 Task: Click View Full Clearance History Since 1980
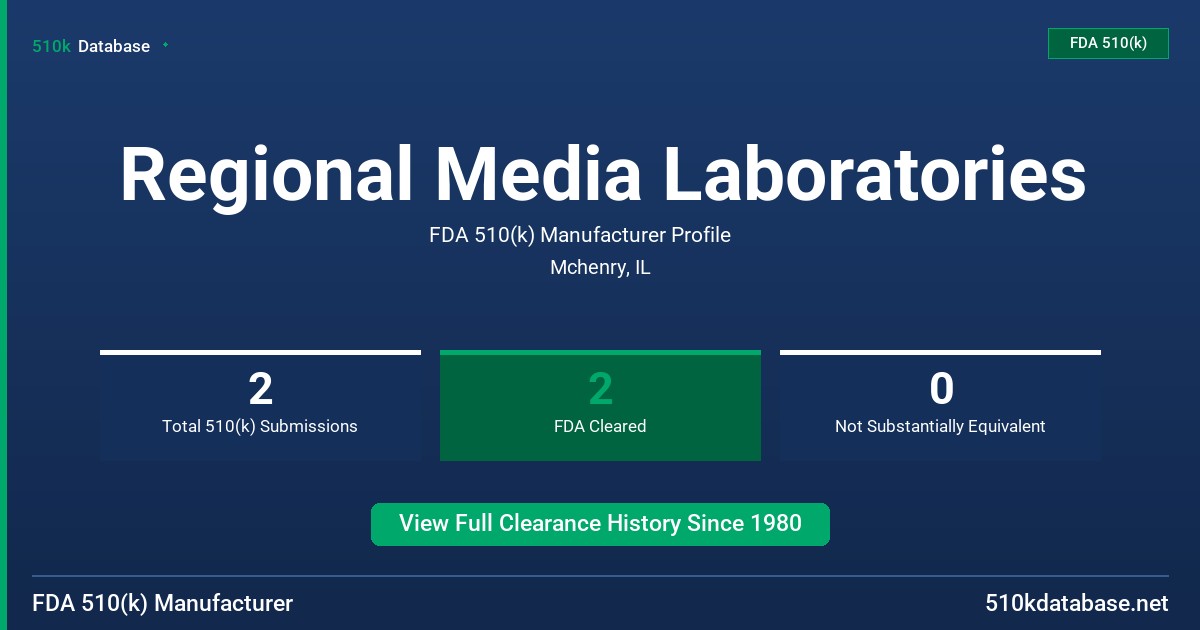600,524
